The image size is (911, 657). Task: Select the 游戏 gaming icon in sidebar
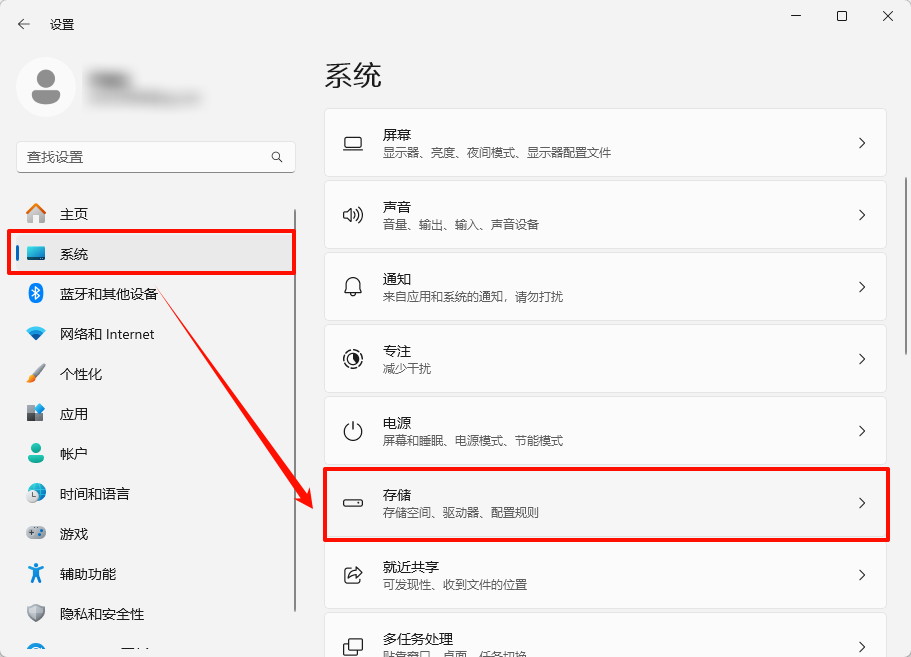pyautogui.click(x=31, y=533)
